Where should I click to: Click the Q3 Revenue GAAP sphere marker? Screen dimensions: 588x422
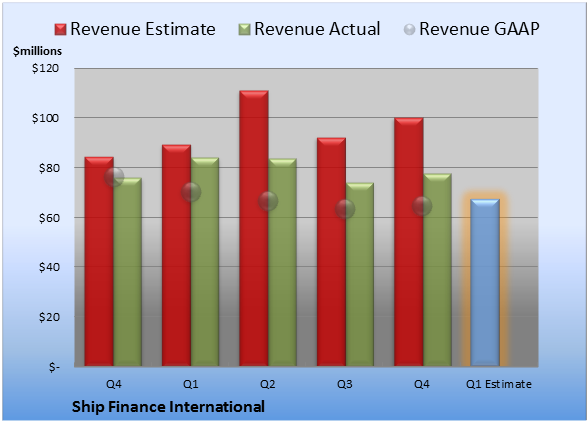(x=345, y=209)
